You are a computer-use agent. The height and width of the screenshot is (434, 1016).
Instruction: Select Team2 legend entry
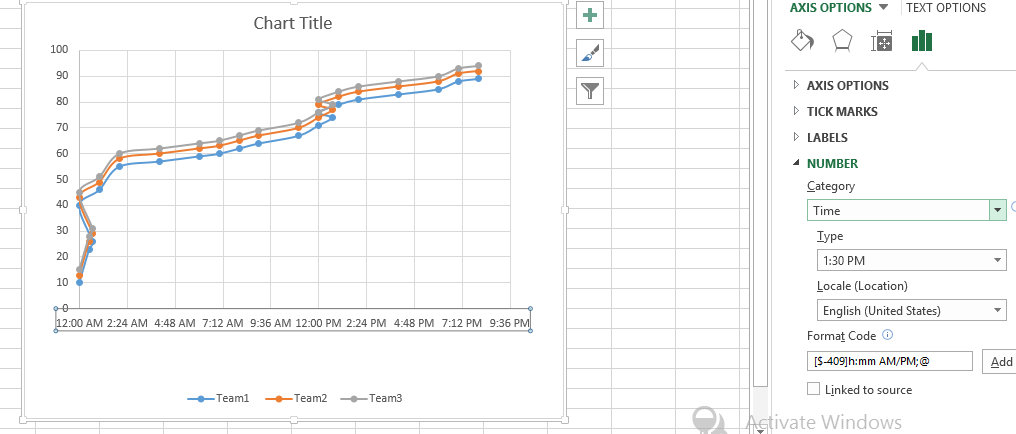297,398
